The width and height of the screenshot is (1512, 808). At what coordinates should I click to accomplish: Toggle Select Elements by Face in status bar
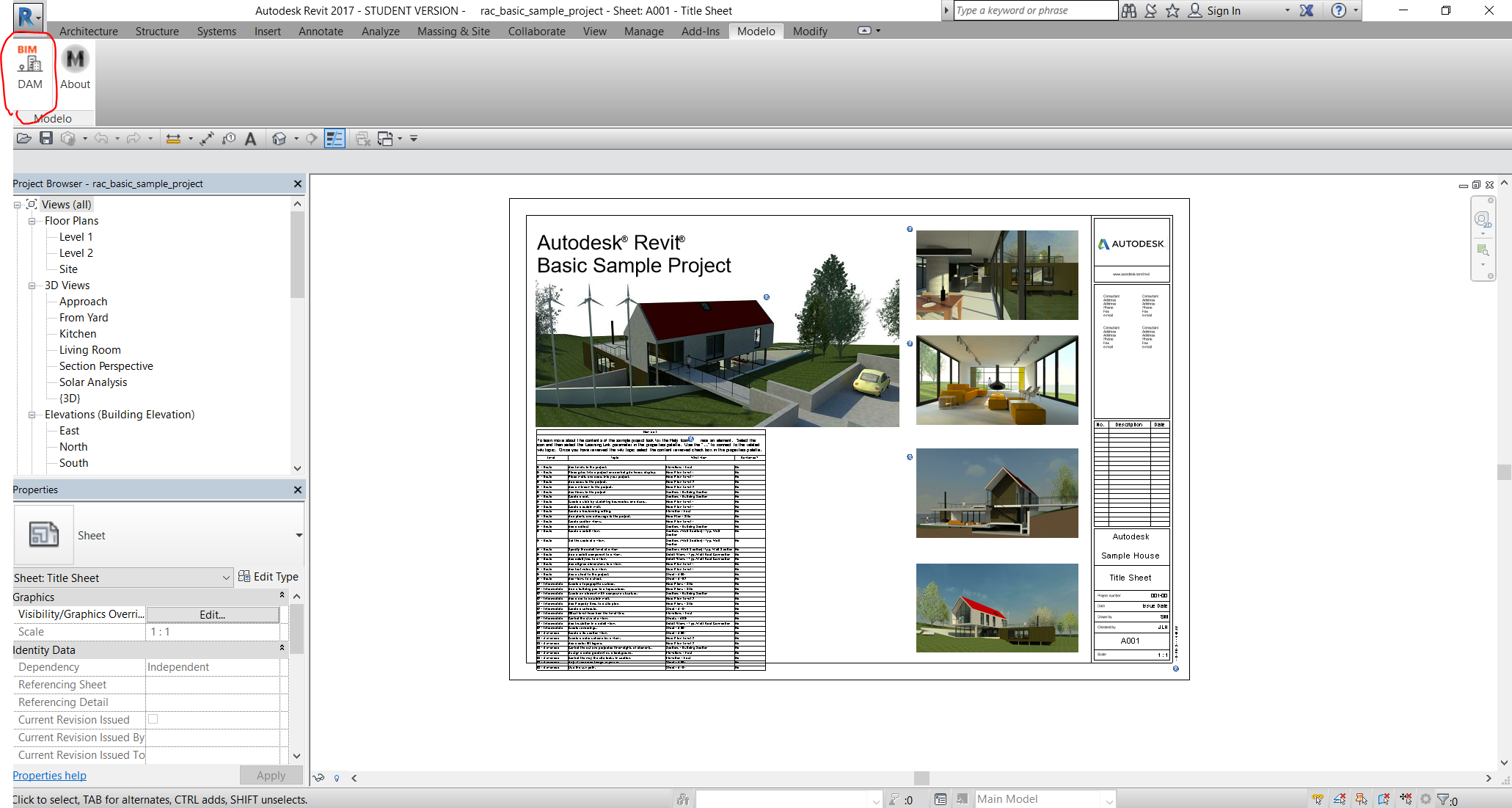coord(1384,799)
